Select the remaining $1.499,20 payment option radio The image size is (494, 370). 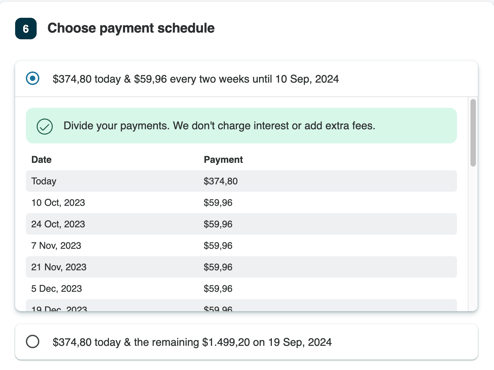coord(33,342)
